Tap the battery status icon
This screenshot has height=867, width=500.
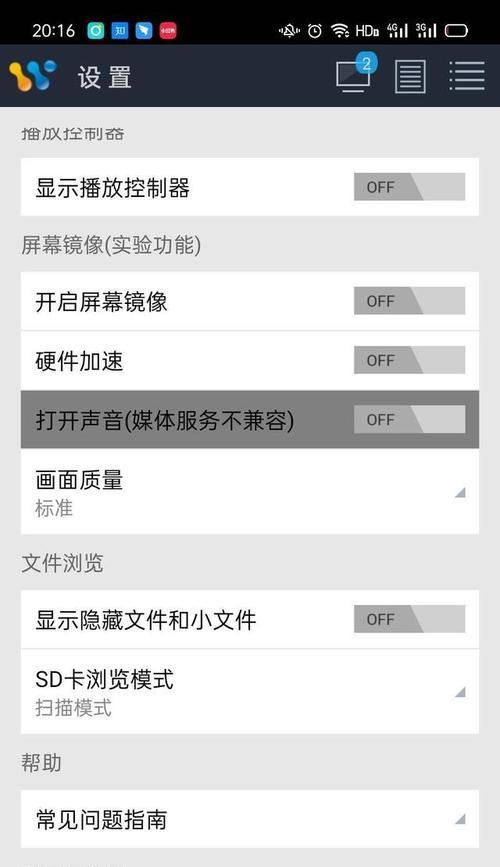pyautogui.click(x=456, y=31)
